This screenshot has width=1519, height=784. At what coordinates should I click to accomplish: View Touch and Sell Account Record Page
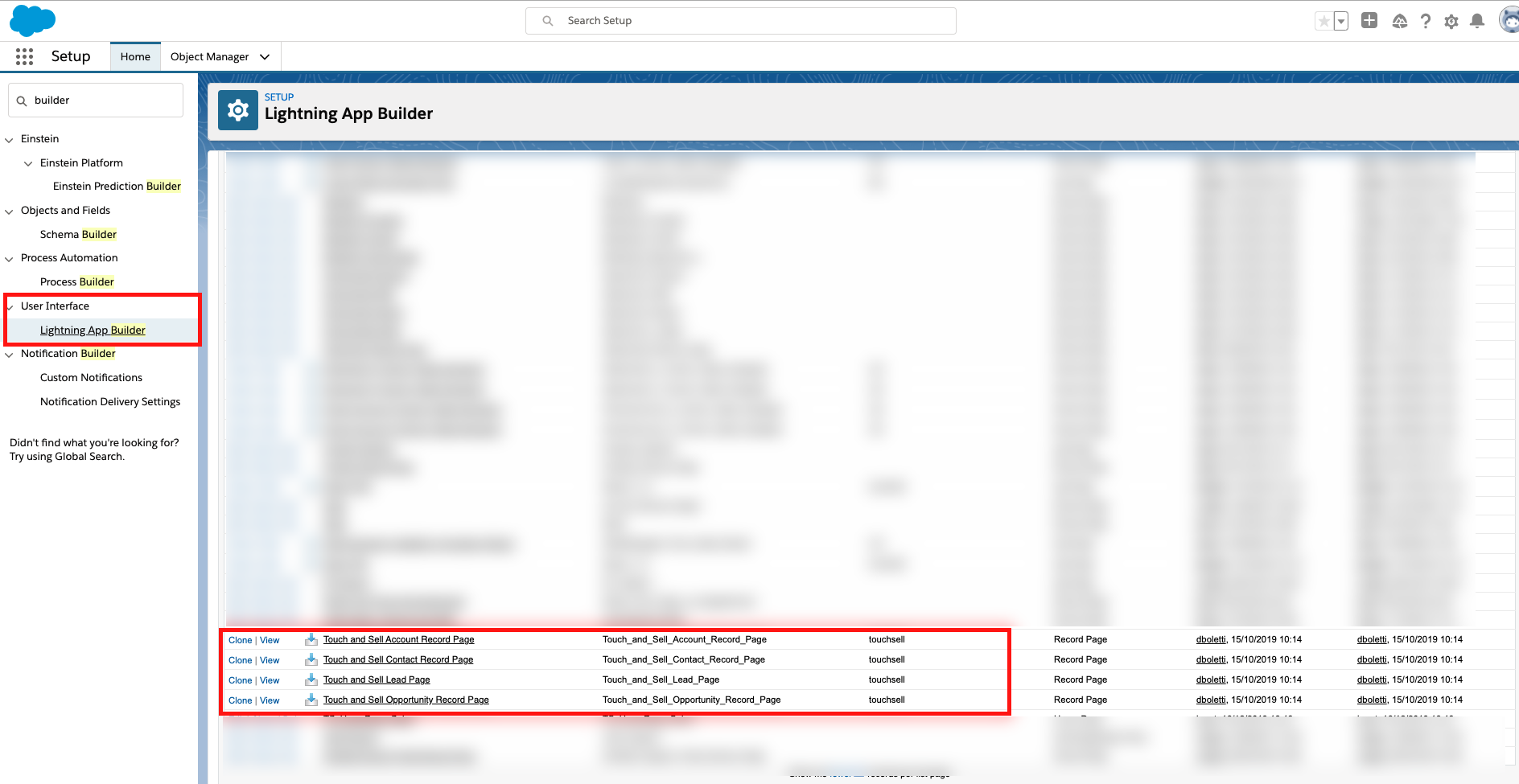tap(270, 641)
